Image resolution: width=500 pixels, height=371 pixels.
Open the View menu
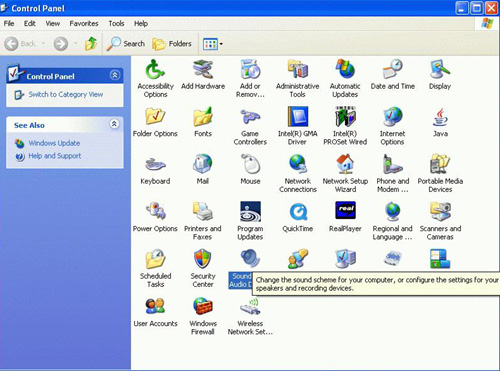click(53, 24)
